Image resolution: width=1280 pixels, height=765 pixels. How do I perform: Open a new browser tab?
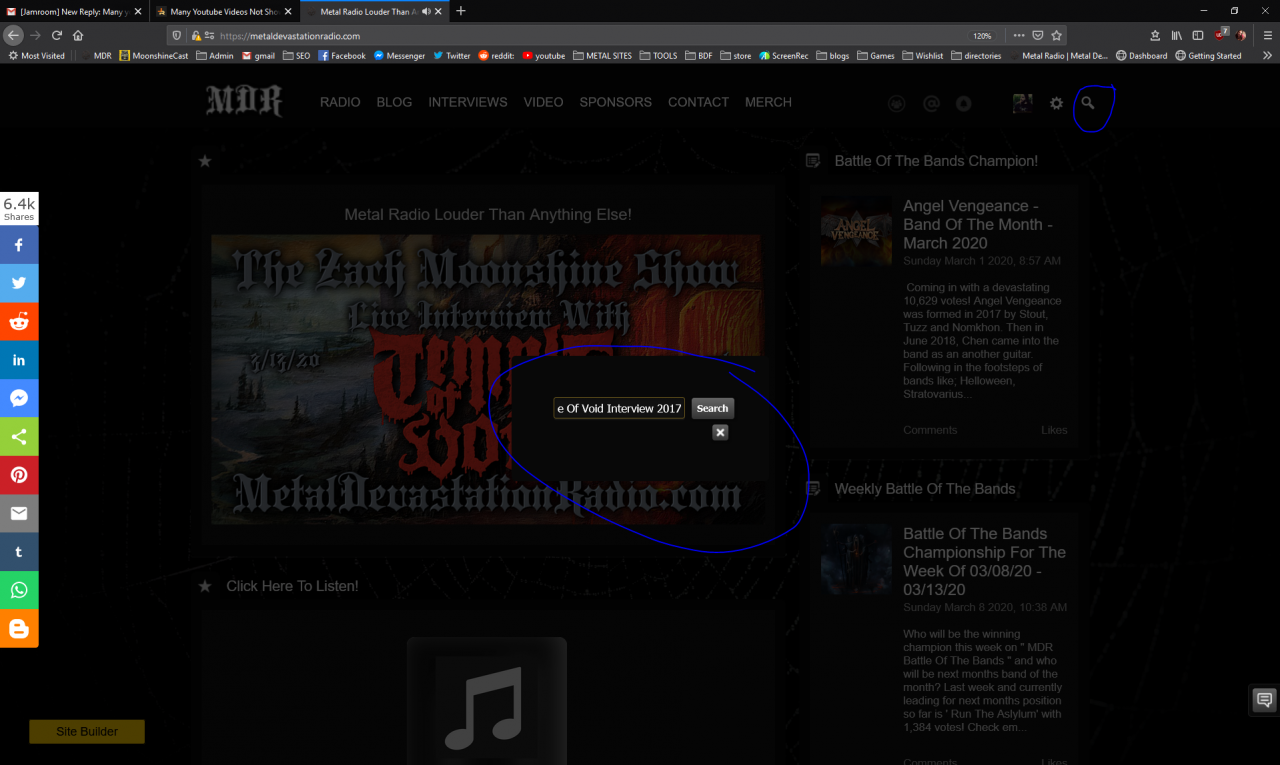pyautogui.click(x=460, y=11)
